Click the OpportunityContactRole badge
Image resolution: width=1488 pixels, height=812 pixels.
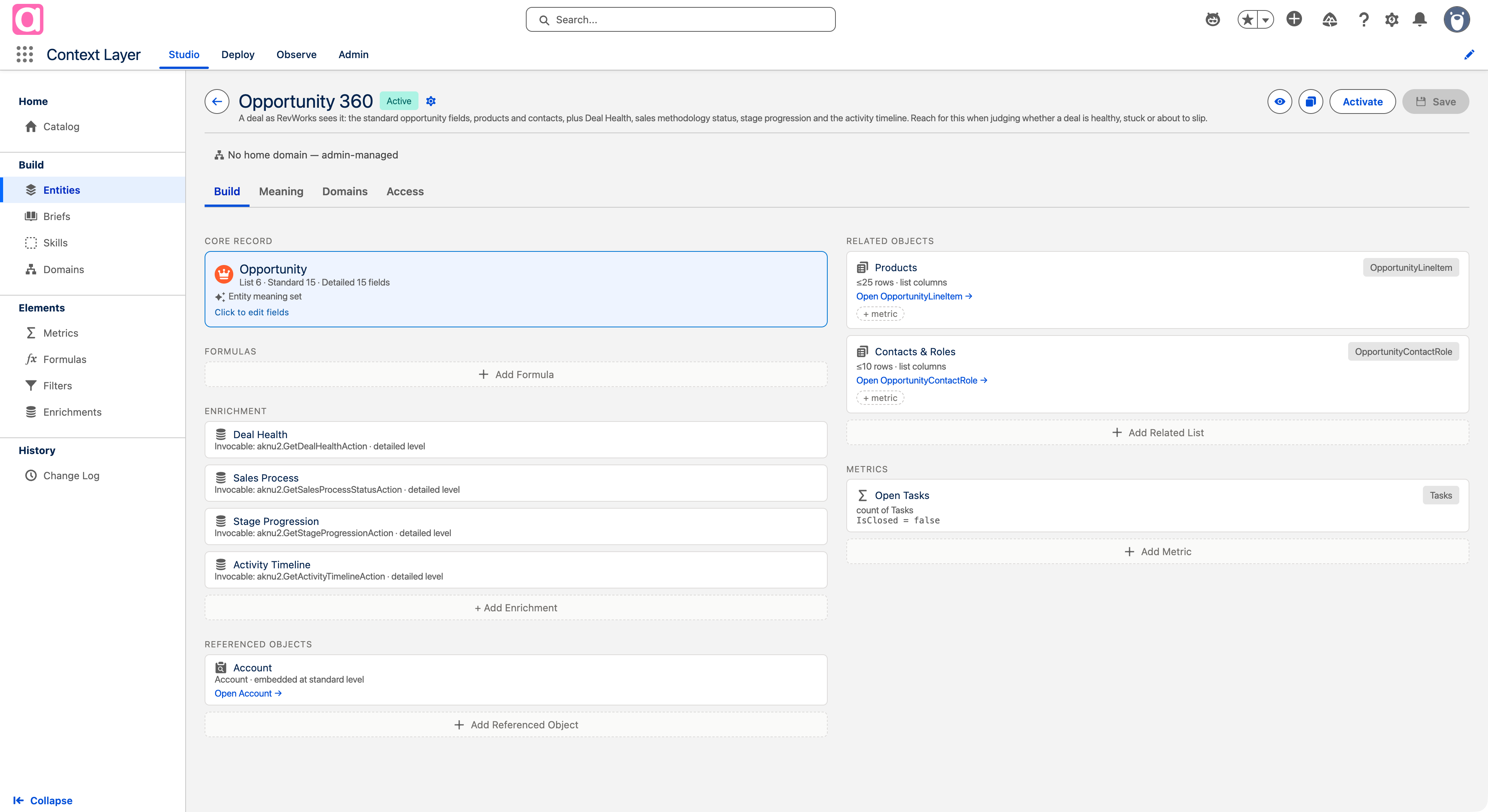click(1403, 352)
